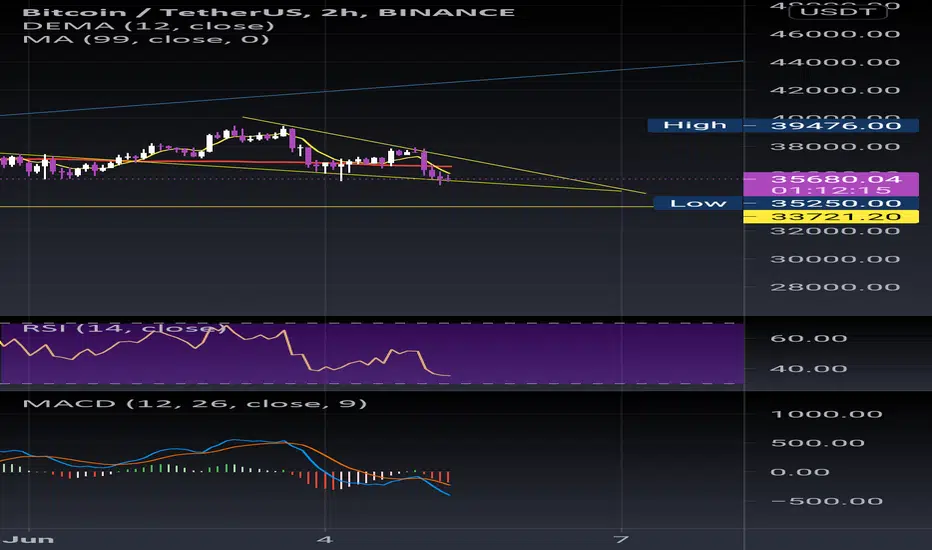Viewport: 932px width, 550px height.
Task: Select the DEMA (12, close) indicator label
Action: 149,26
